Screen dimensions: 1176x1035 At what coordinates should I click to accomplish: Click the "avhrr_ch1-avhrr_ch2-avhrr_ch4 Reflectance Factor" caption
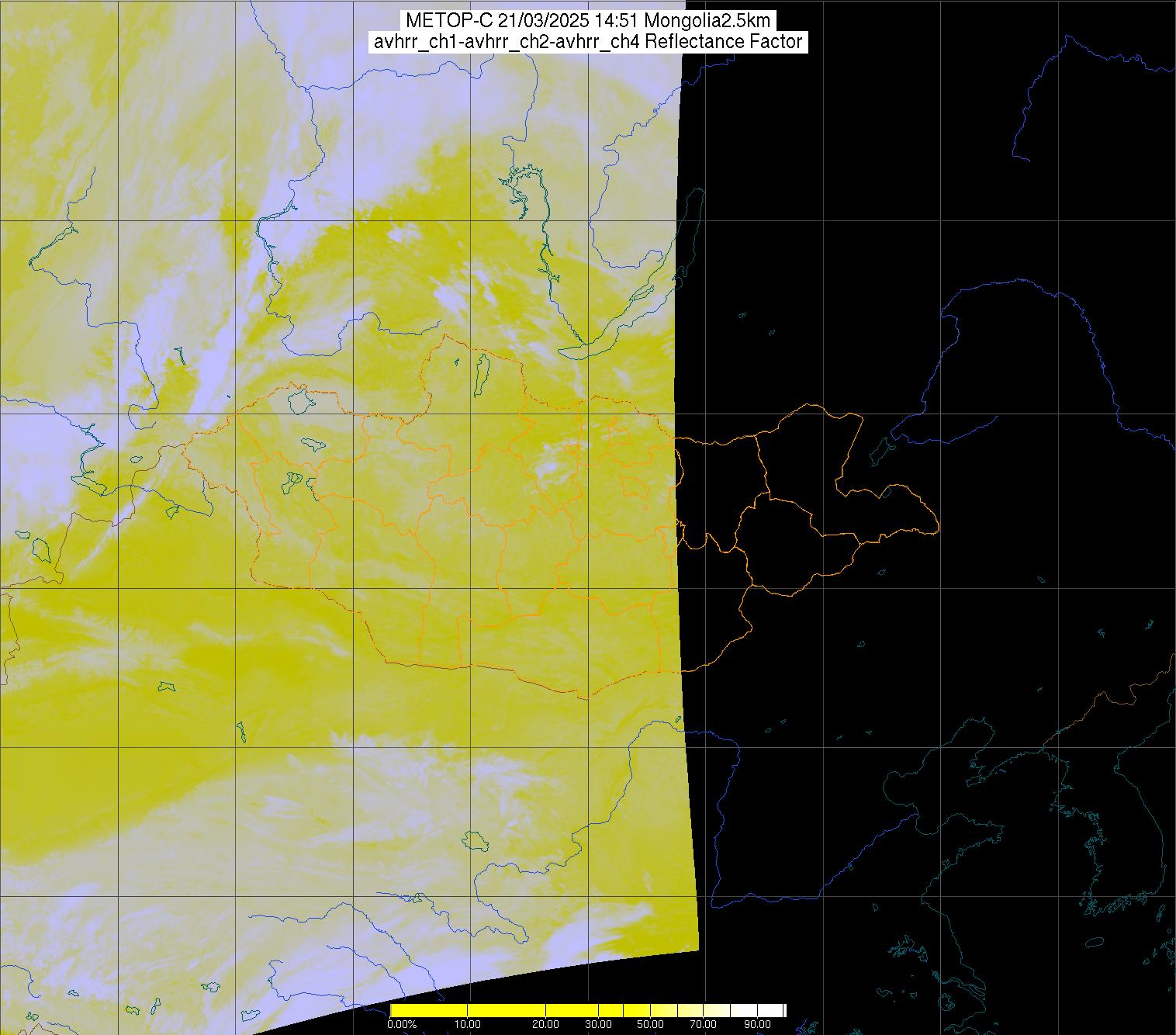(588, 42)
